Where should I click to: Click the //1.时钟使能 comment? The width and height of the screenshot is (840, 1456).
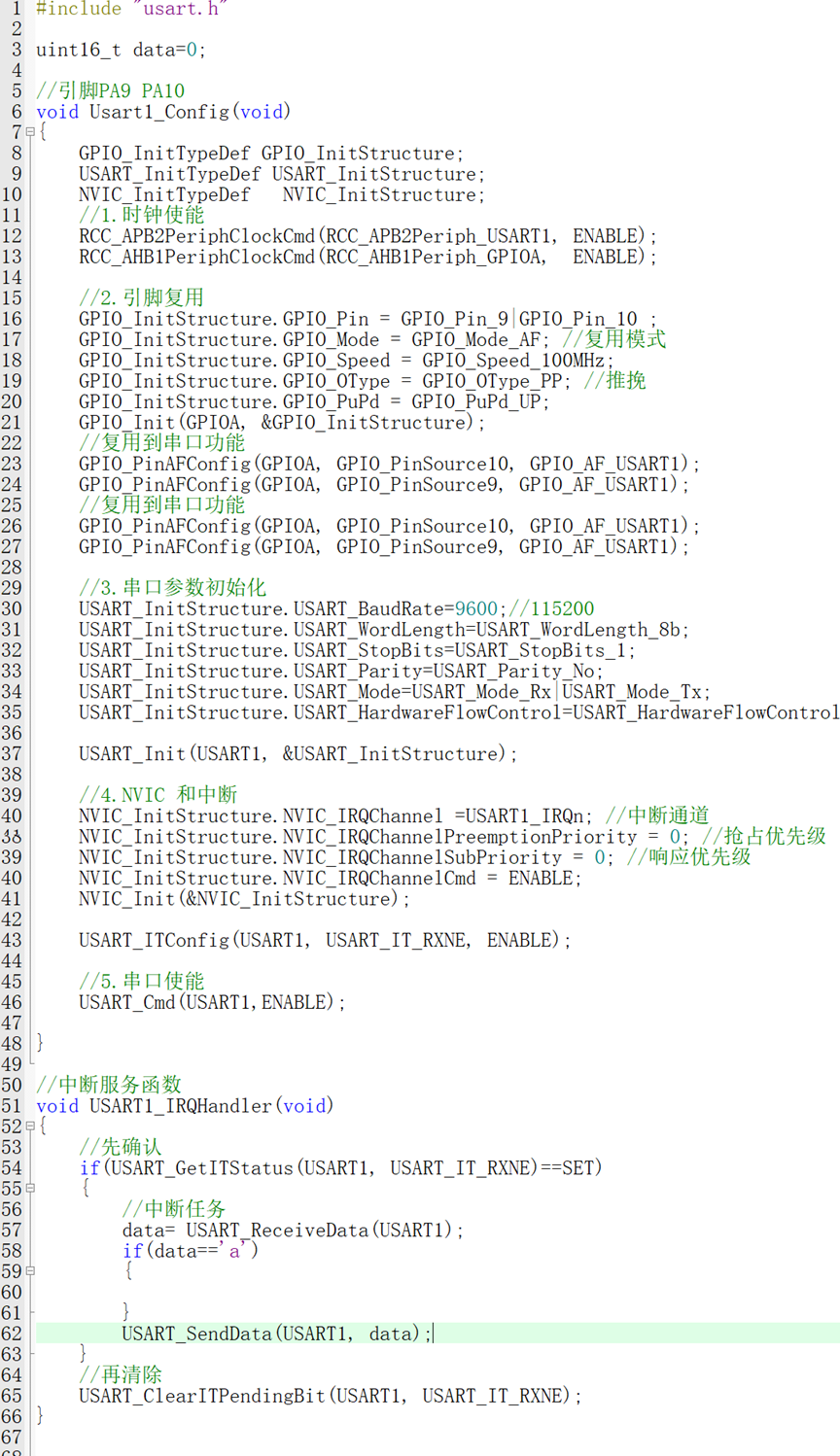(x=142, y=215)
